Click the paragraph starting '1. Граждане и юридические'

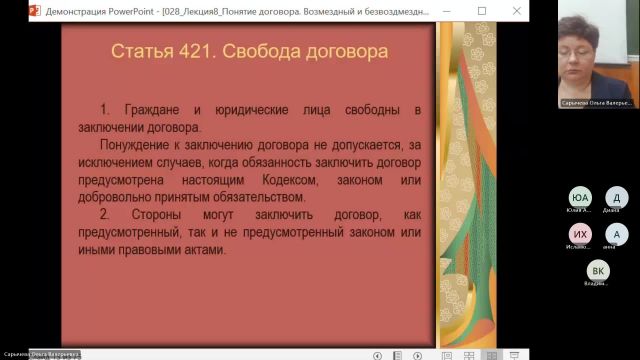tap(249, 118)
